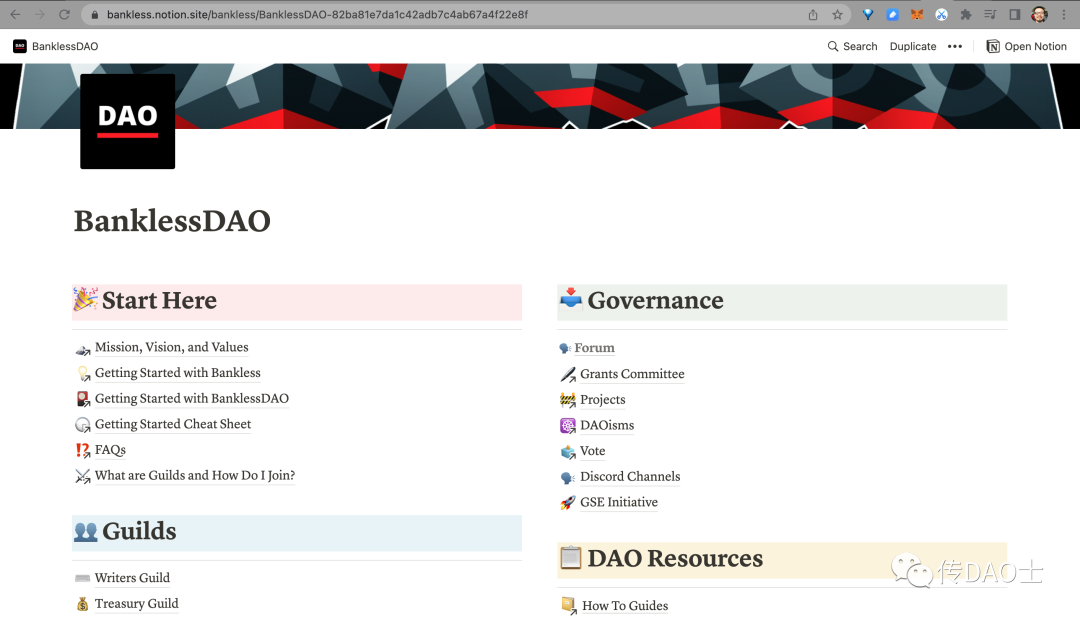
Task: Click construction barrier icon beside Projects
Action: click(568, 400)
